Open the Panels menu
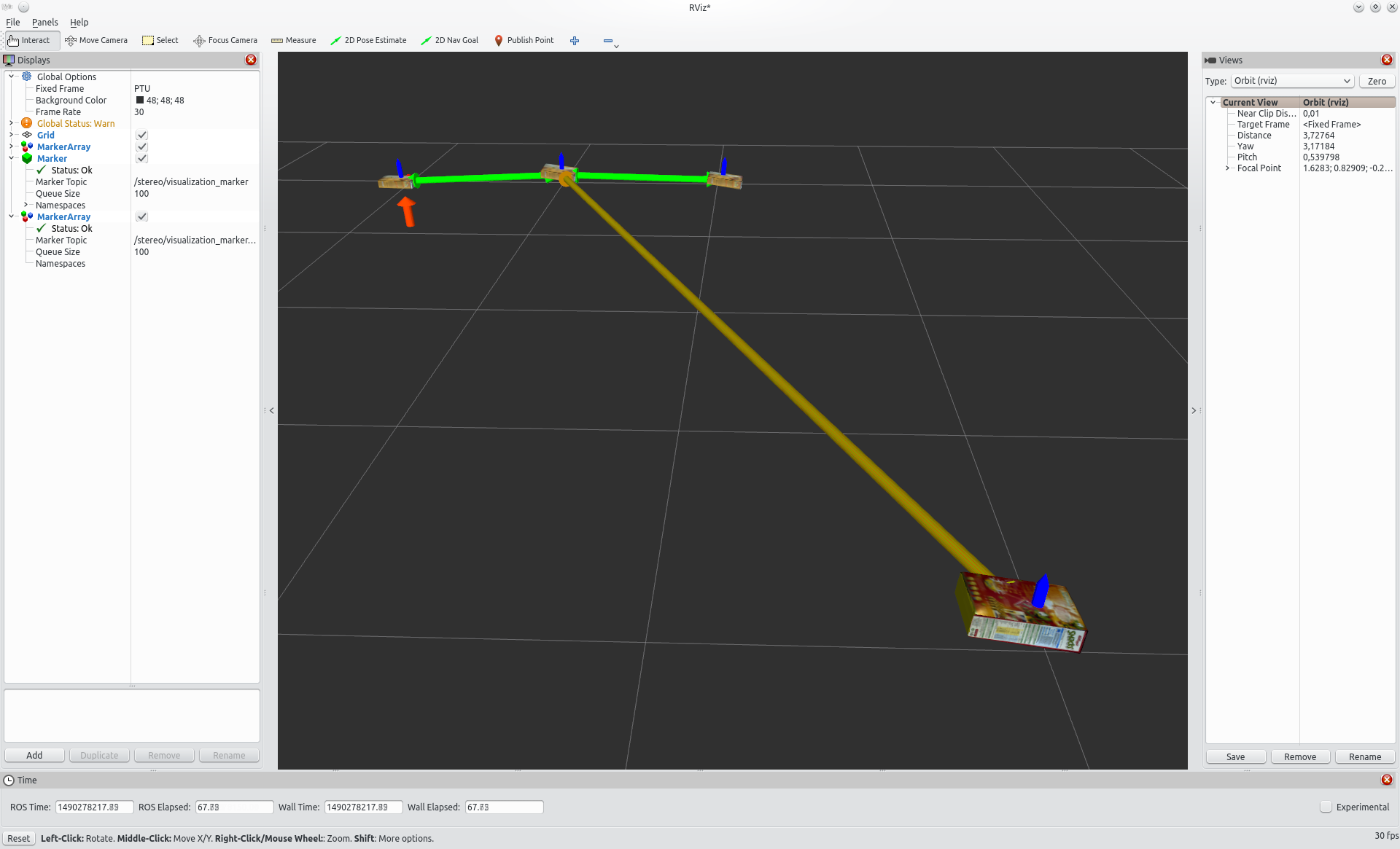Image resolution: width=1400 pixels, height=849 pixels. tap(44, 22)
